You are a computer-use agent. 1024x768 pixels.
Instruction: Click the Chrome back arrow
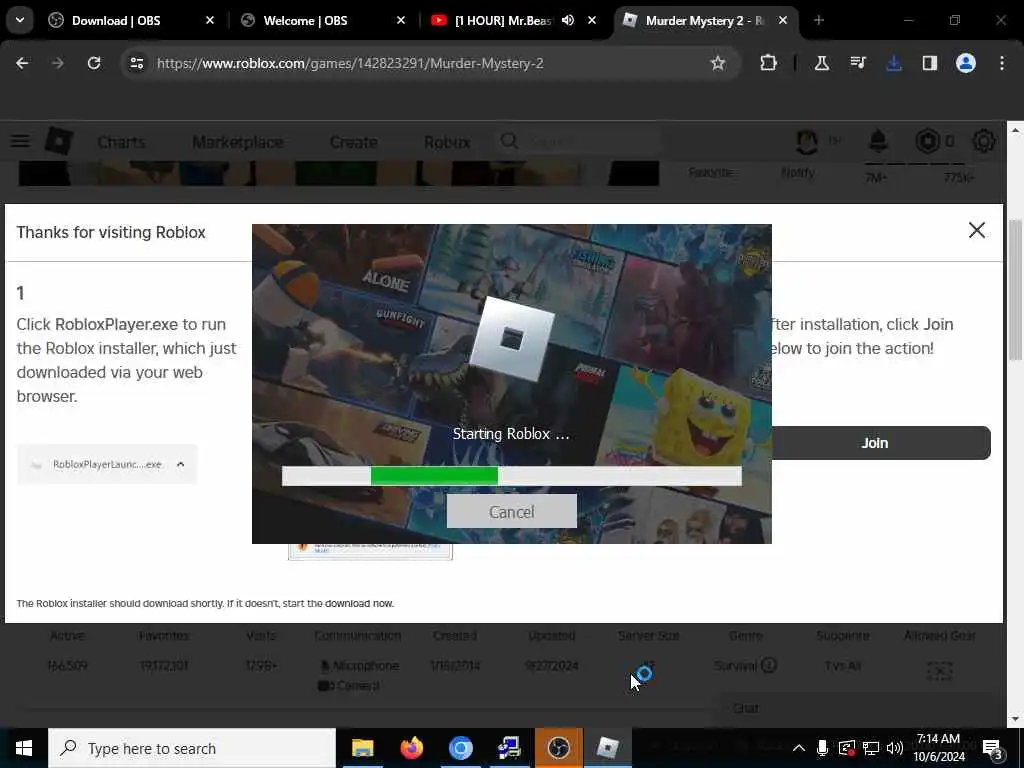(x=22, y=63)
